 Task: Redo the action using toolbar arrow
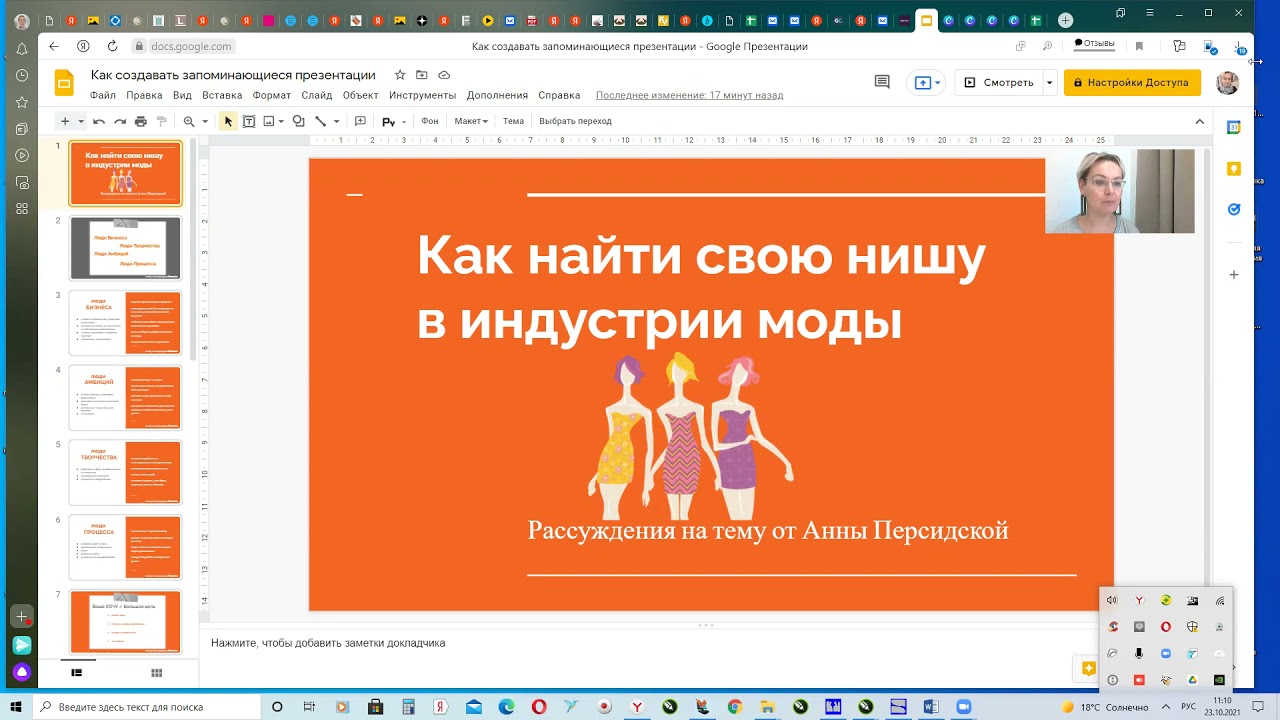pyautogui.click(x=120, y=121)
